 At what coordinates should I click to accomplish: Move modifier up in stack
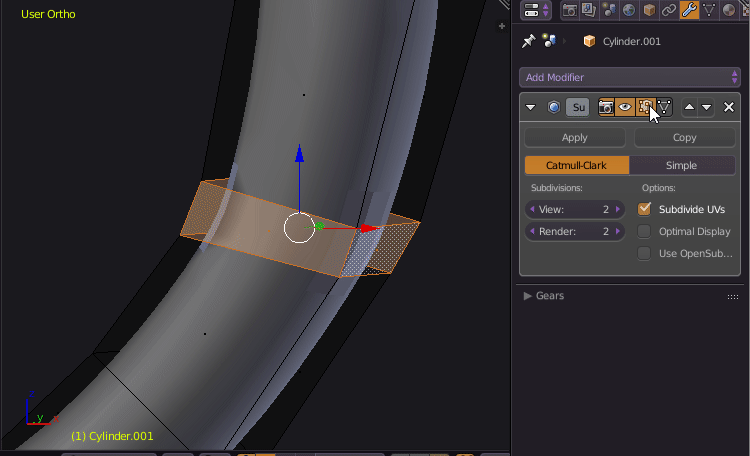point(689,107)
